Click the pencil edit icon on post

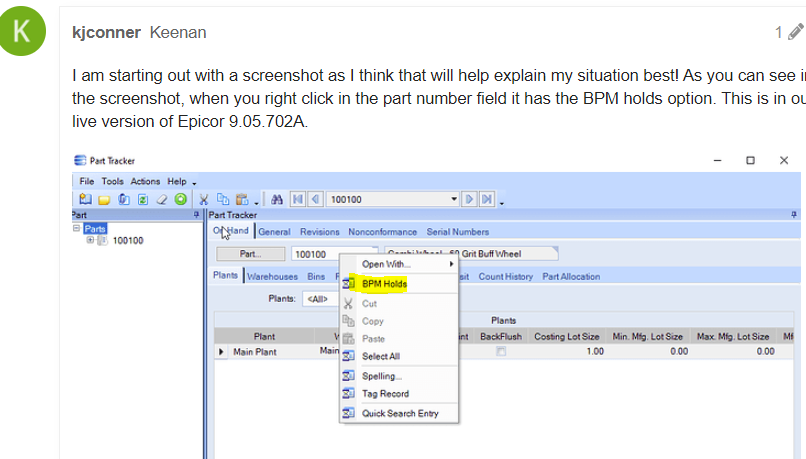click(796, 32)
